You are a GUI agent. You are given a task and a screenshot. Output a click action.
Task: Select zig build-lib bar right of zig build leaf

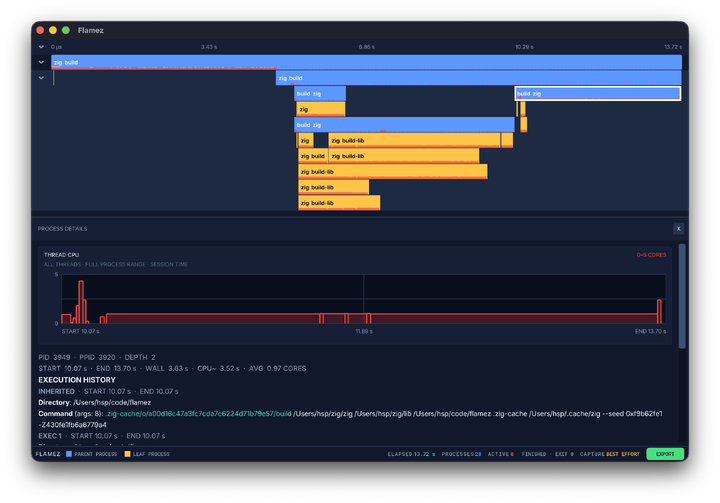(x=404, y=156)
